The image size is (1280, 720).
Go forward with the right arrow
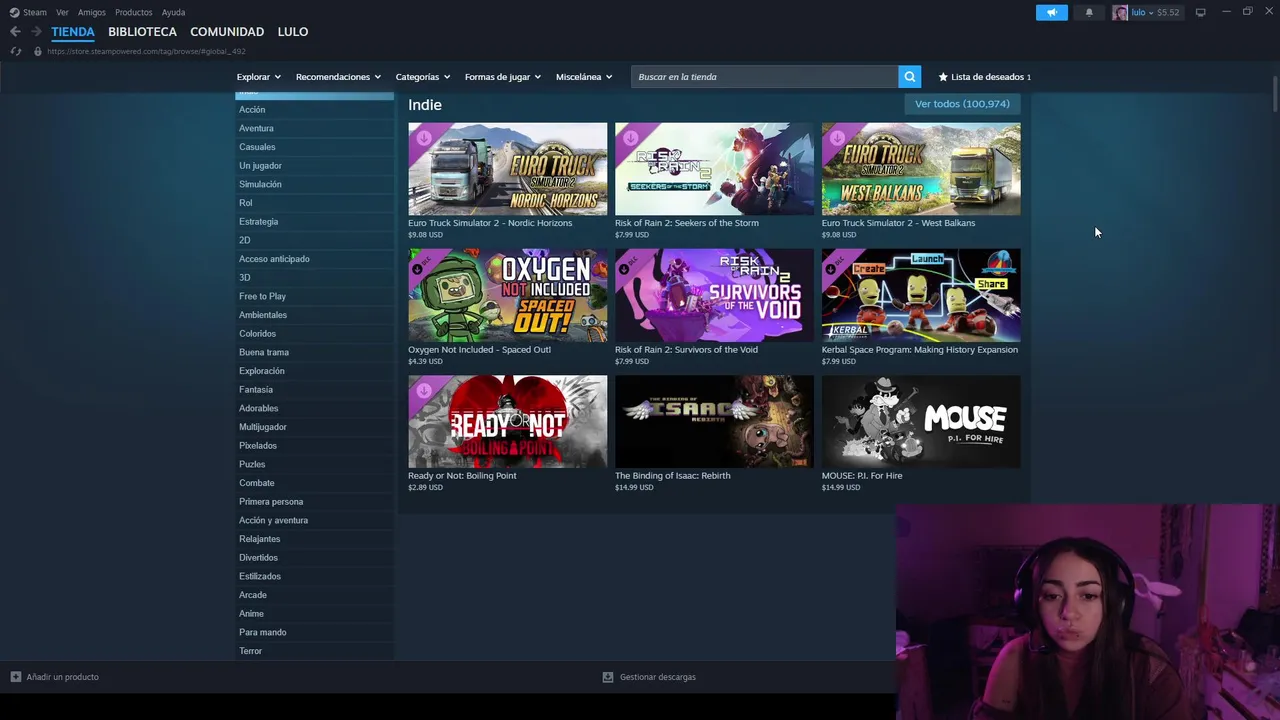coord(36,32)
